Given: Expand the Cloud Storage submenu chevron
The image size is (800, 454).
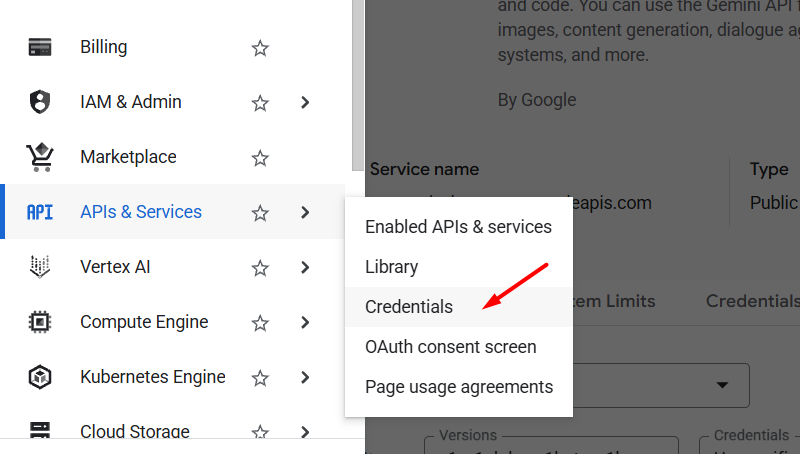Looking at the screenshot, I should (x=305, y=432).
